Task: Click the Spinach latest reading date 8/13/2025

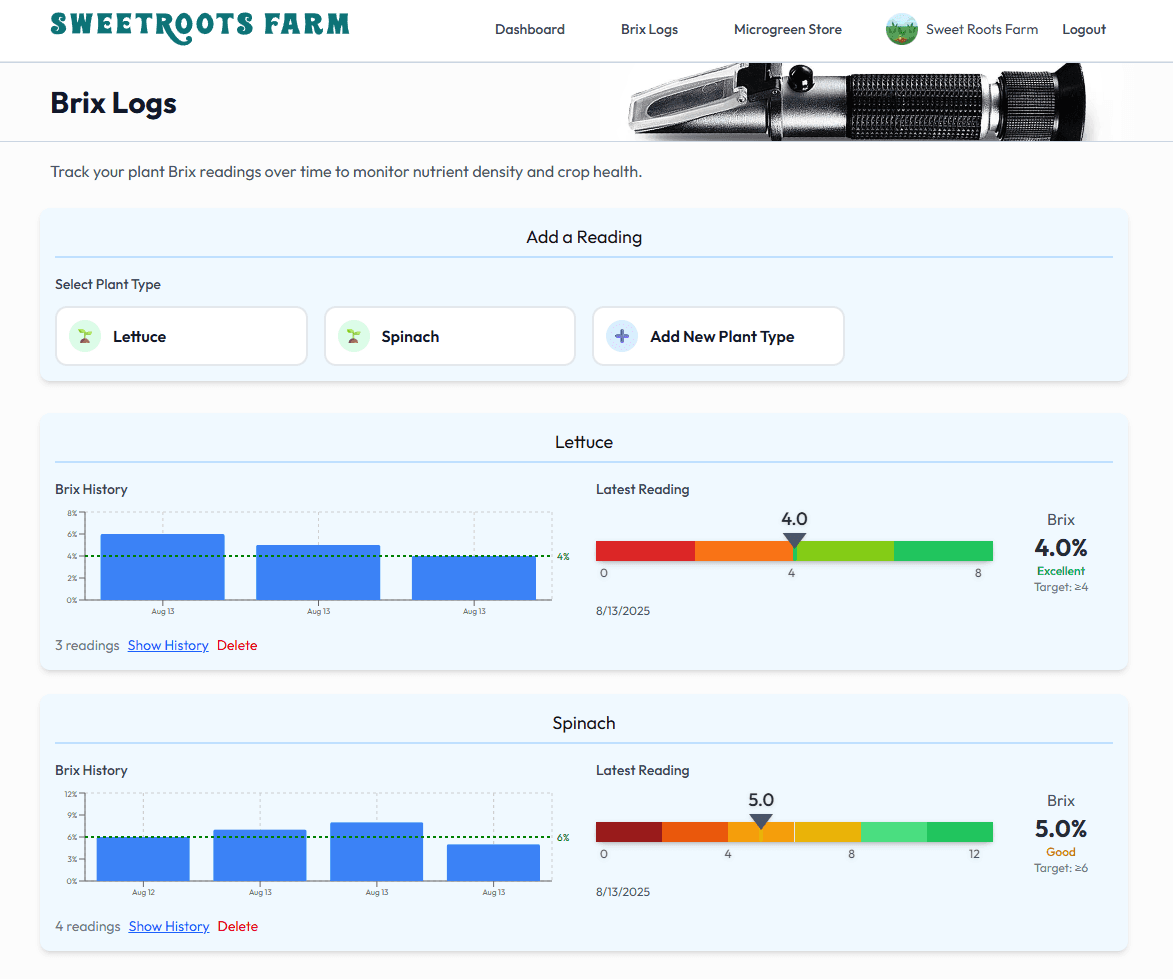Action: 623,892
